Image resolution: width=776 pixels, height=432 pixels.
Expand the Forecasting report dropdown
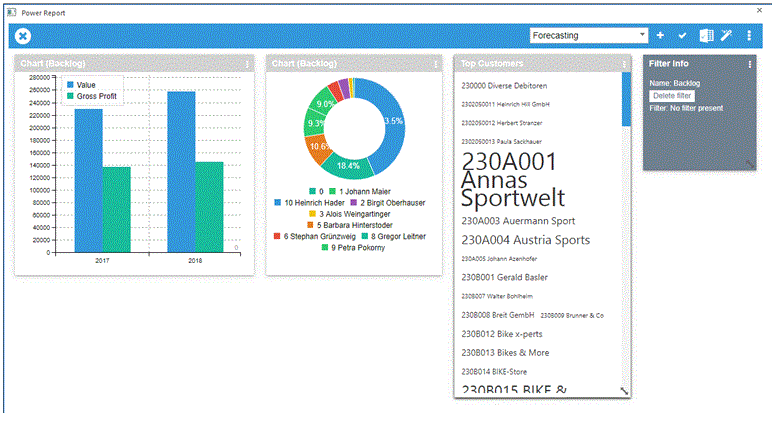pos(642,36)
